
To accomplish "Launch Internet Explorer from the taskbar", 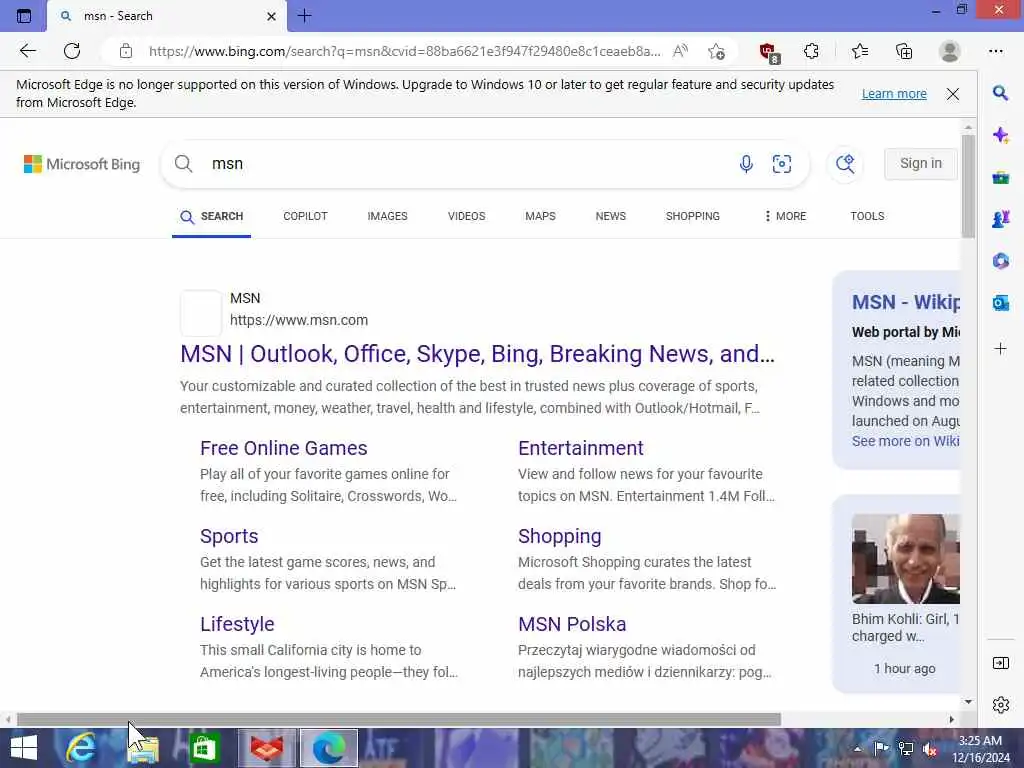I will 81,748.
